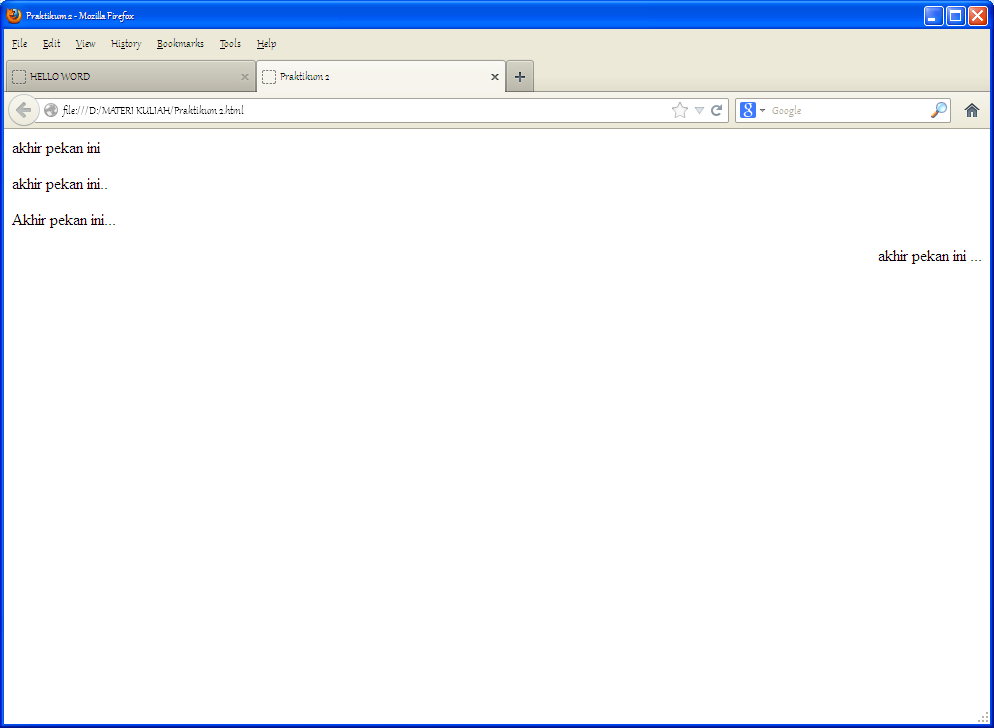Select the Praktikum 2 tab

click(381, 77)
